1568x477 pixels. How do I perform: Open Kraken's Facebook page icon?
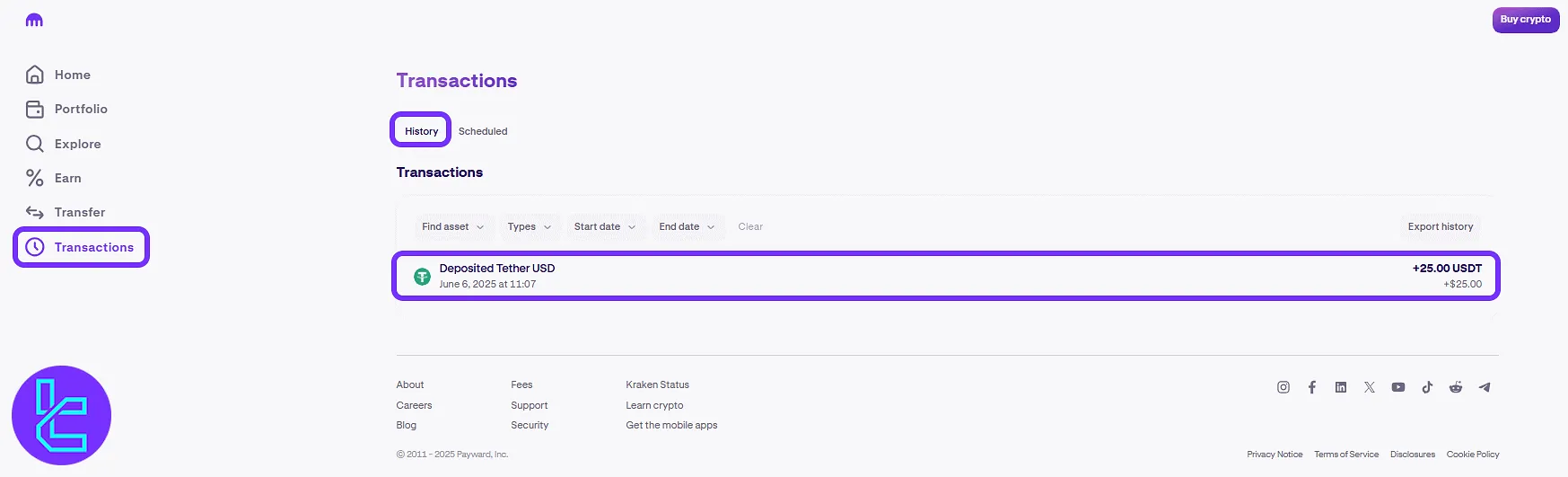click(x=1312, y=387)
